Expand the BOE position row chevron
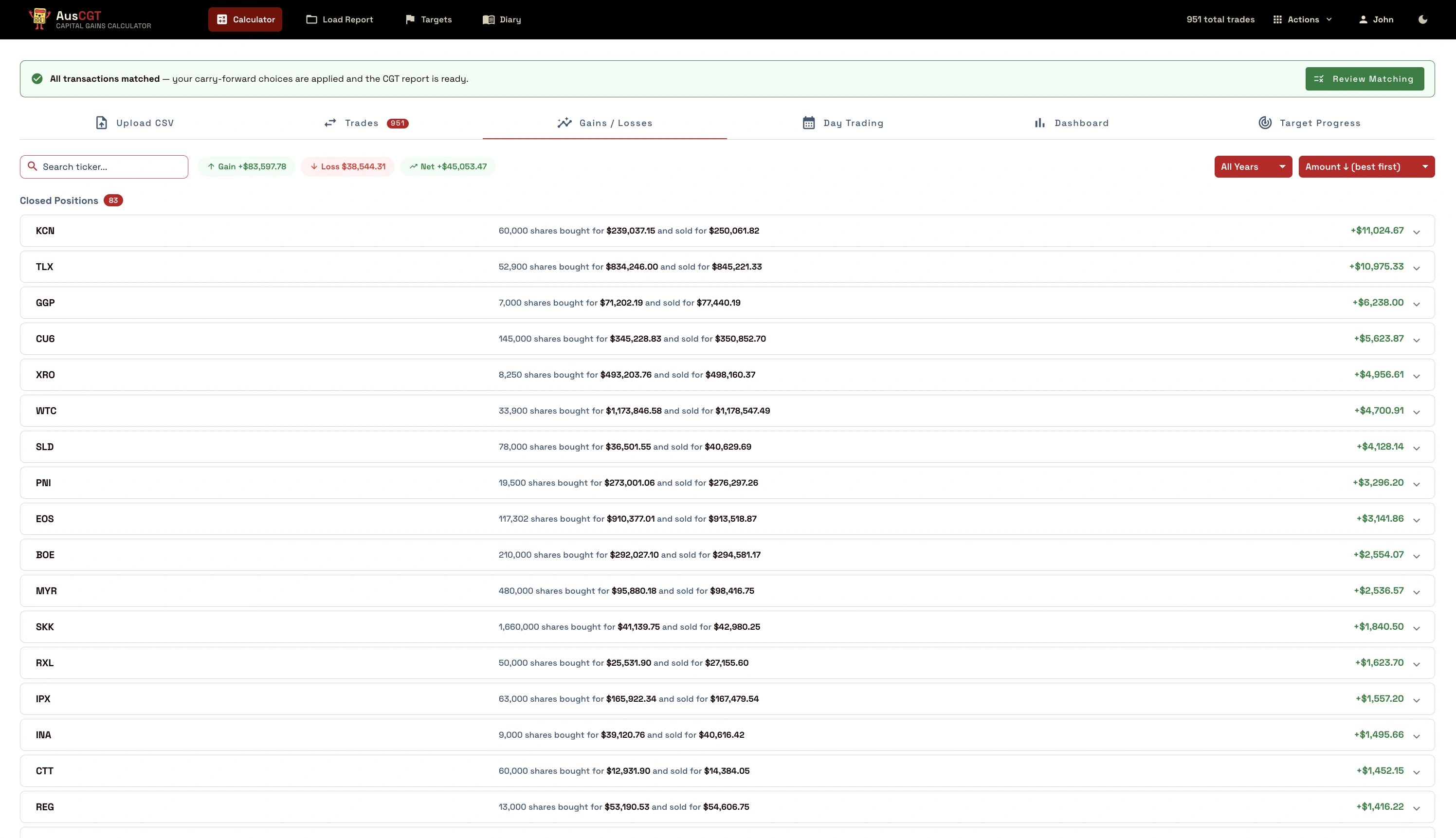Screen dimensions: 1456x838 [x=1416, y=556]
